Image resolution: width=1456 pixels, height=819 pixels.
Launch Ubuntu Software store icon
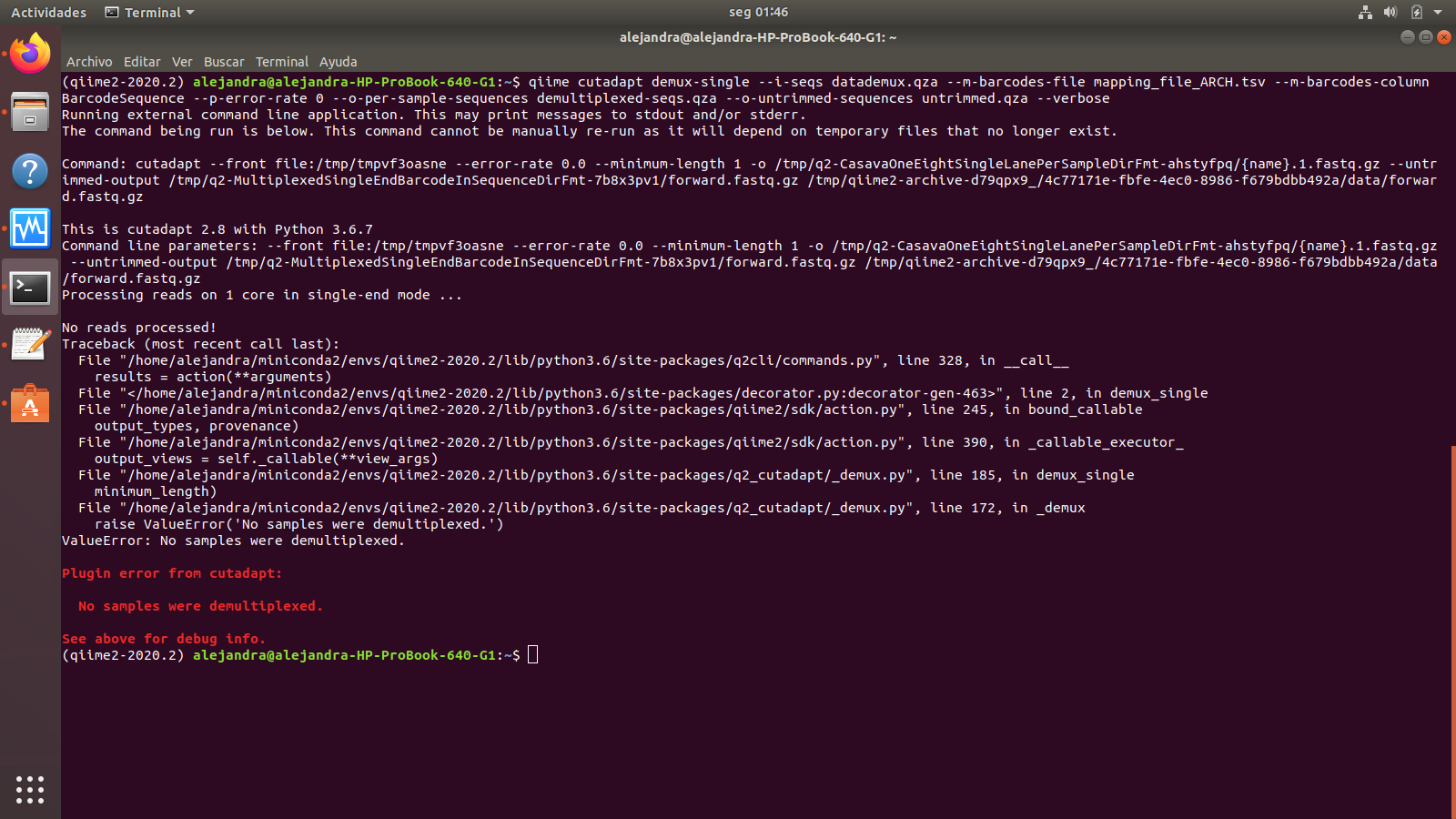(x=30, y=404)
